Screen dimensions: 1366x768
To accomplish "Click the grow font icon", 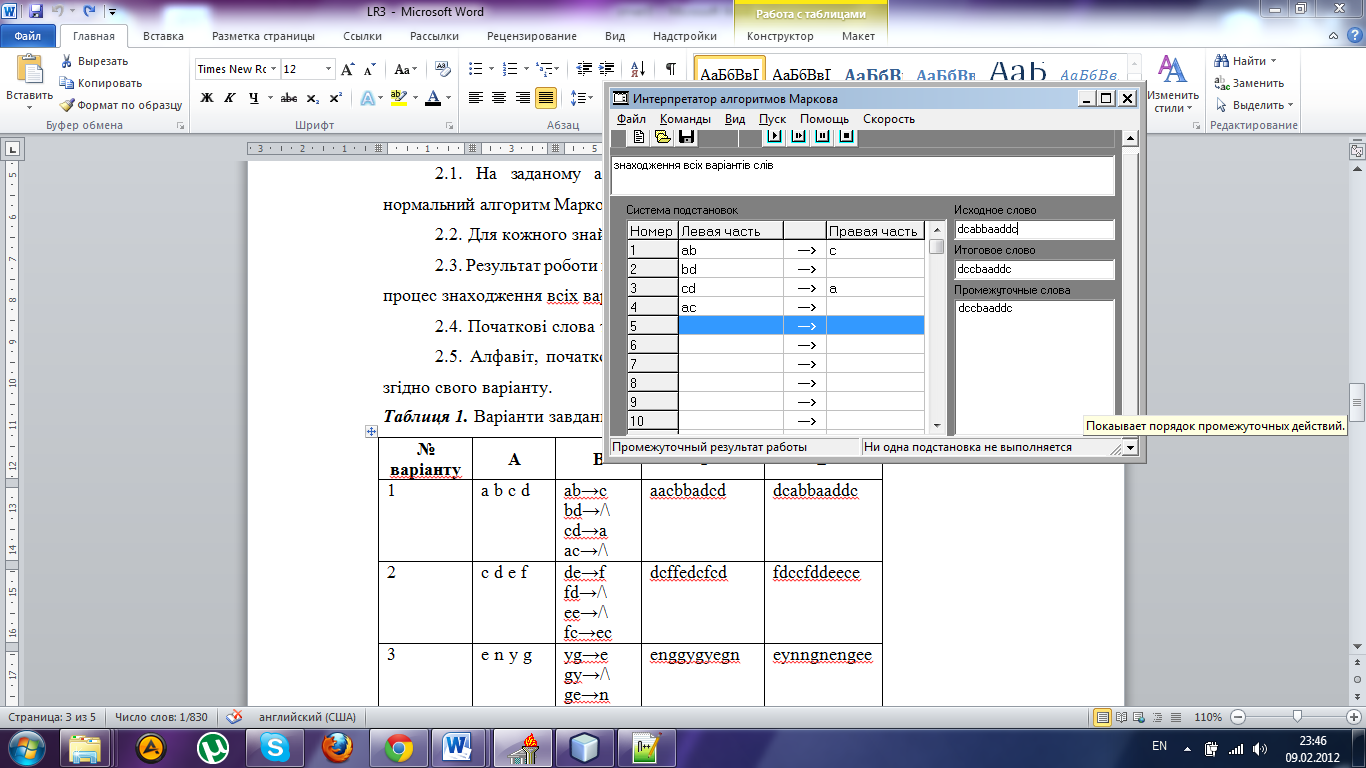I will 348,69.
